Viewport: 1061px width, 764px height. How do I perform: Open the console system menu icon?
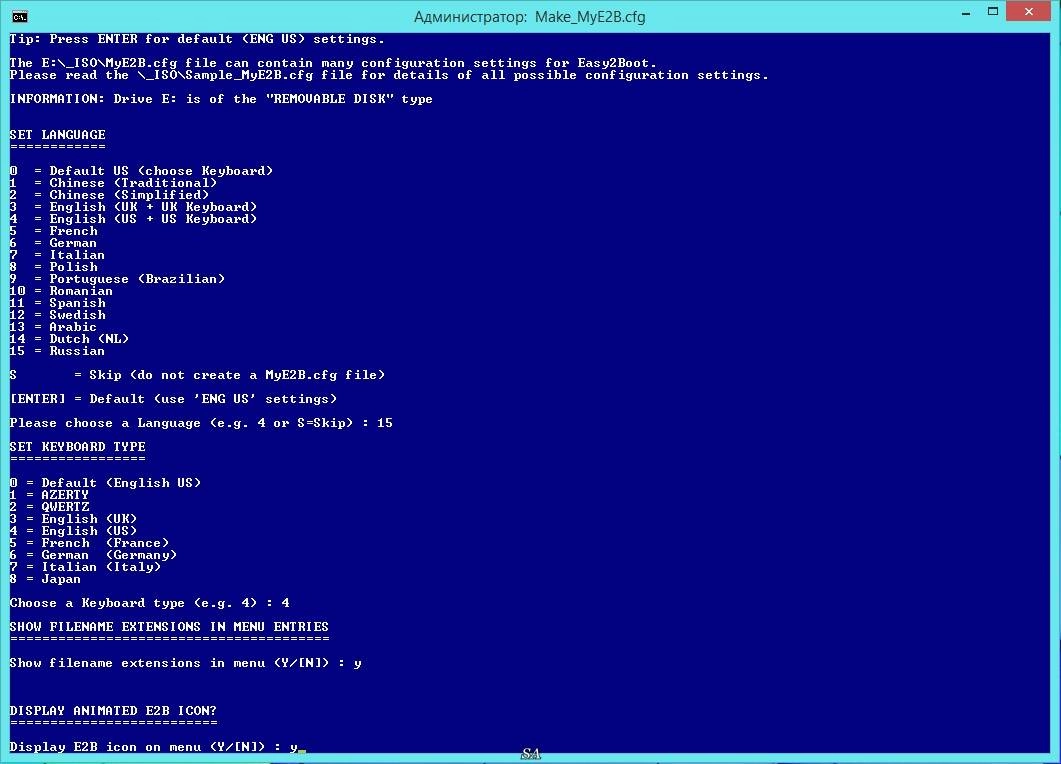[x=20, y=16]
